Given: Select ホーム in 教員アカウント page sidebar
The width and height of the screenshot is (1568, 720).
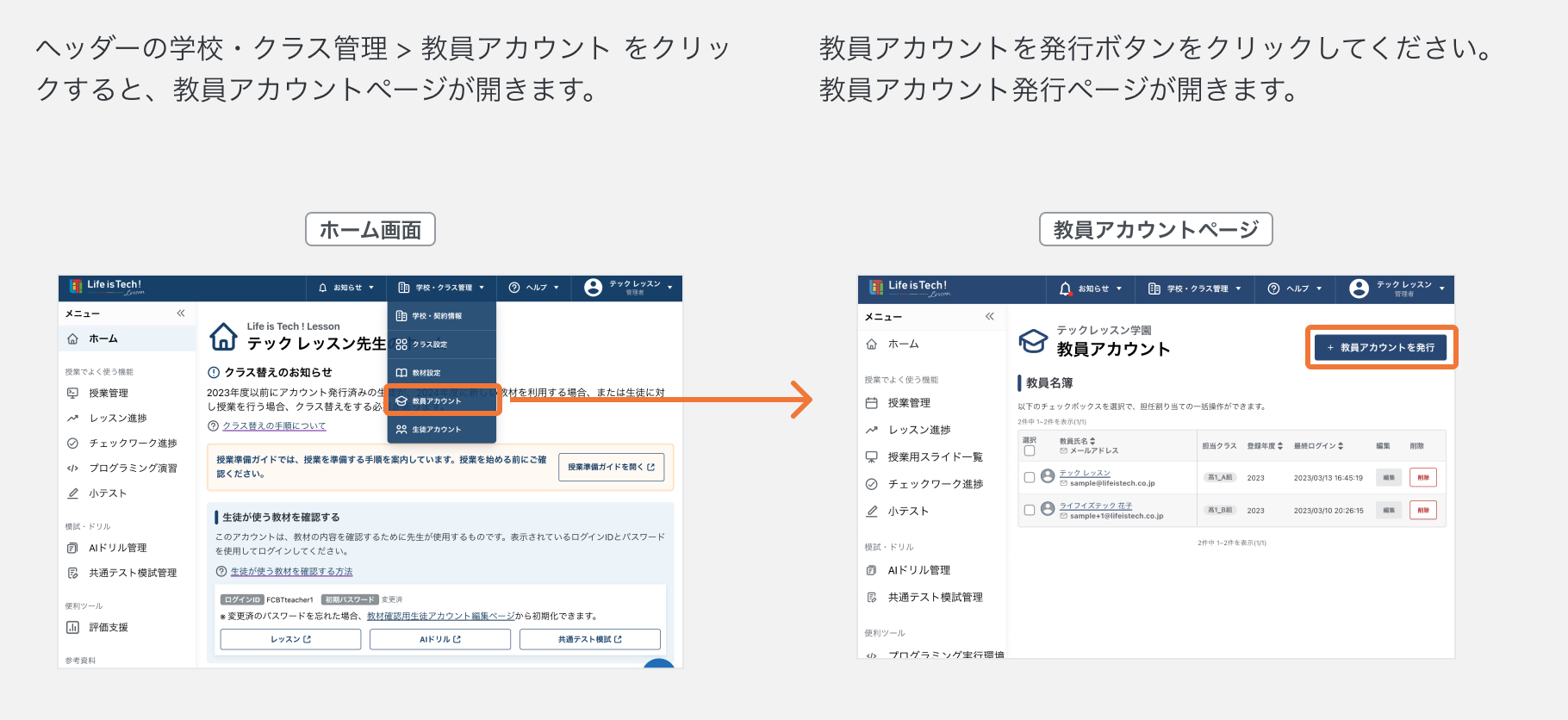Looking at the screenshot, I should tap(893, 344).
